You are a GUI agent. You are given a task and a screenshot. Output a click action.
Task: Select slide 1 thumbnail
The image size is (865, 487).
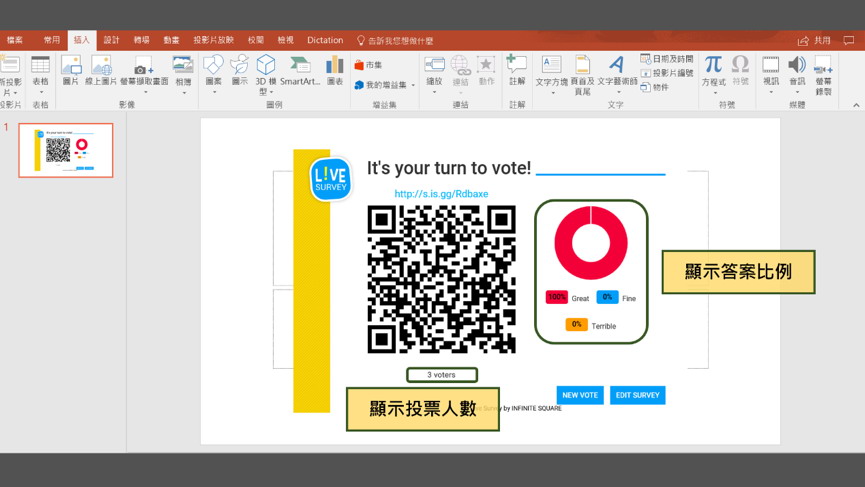pyautogui.click(x=66, y=150)
